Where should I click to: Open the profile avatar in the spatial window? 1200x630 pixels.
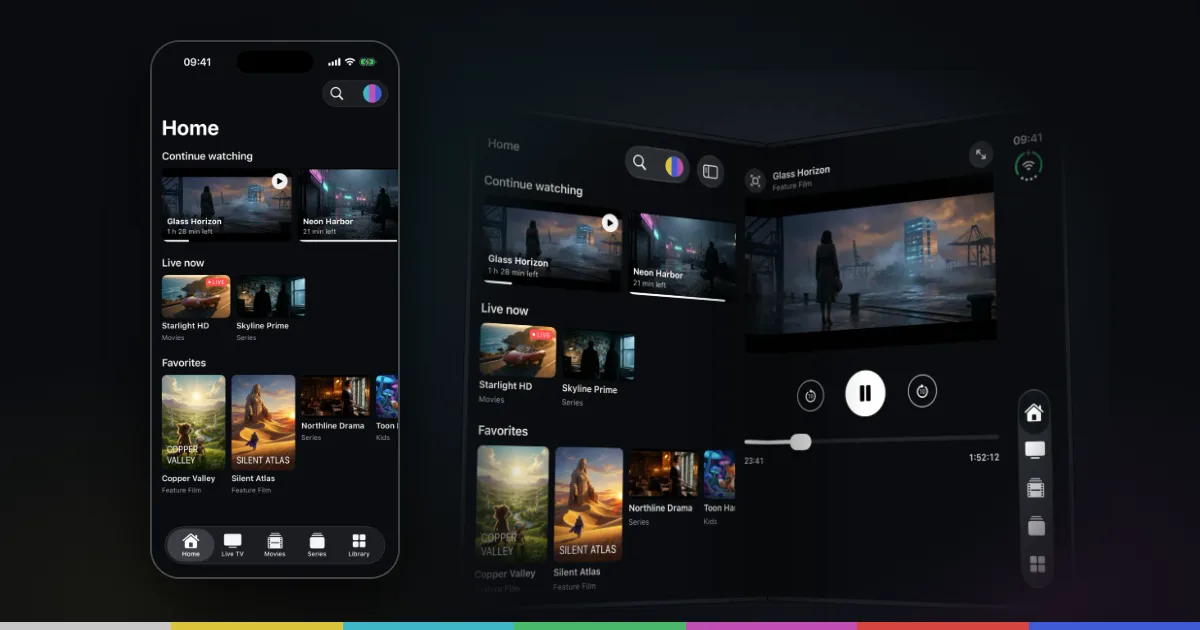point(675,166)
